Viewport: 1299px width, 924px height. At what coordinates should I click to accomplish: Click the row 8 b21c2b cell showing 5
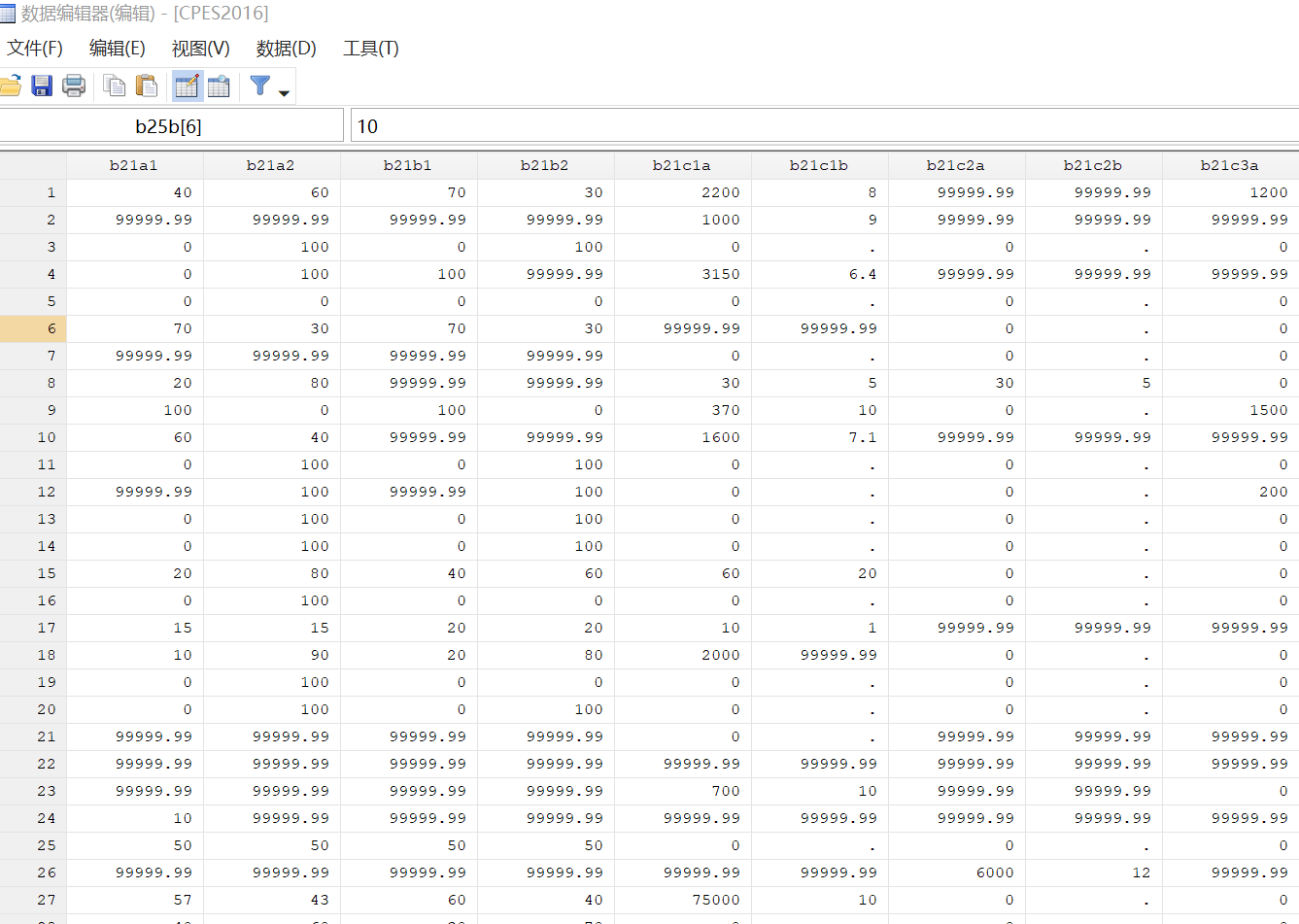click(1093, 383)
